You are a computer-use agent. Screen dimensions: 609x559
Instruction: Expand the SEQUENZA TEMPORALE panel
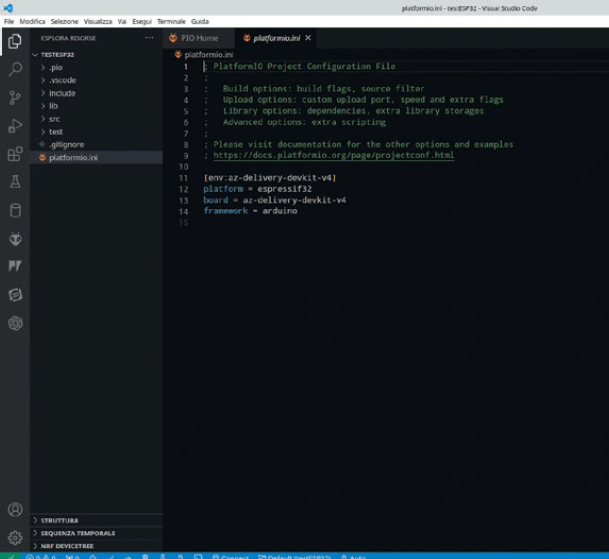35,533
